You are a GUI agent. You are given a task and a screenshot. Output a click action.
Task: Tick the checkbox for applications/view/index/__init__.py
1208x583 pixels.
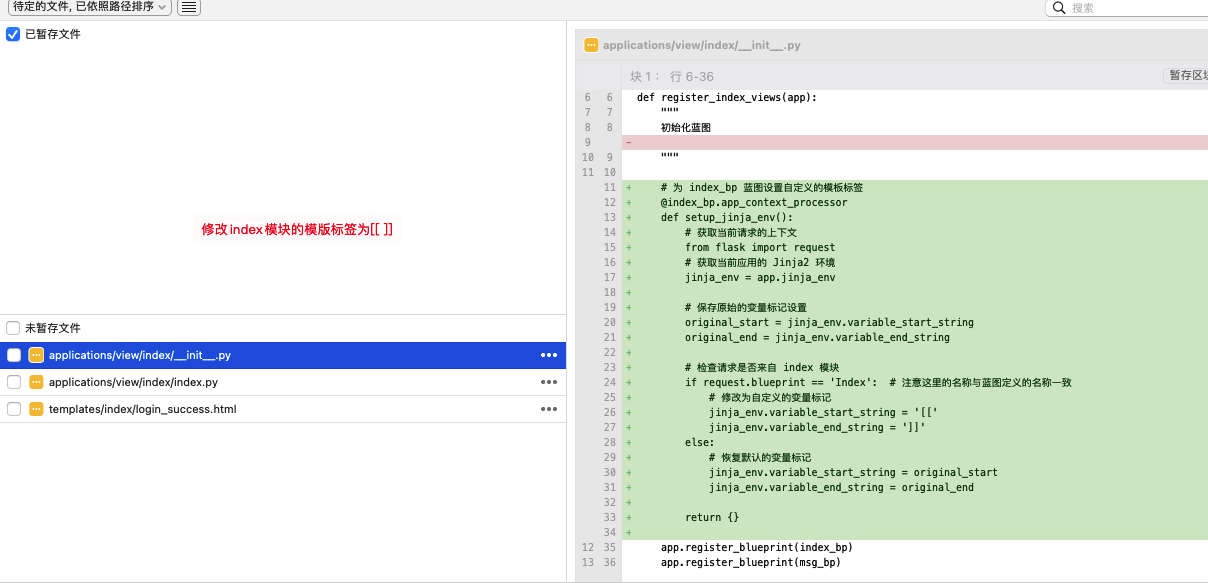(x=14, y=355)
